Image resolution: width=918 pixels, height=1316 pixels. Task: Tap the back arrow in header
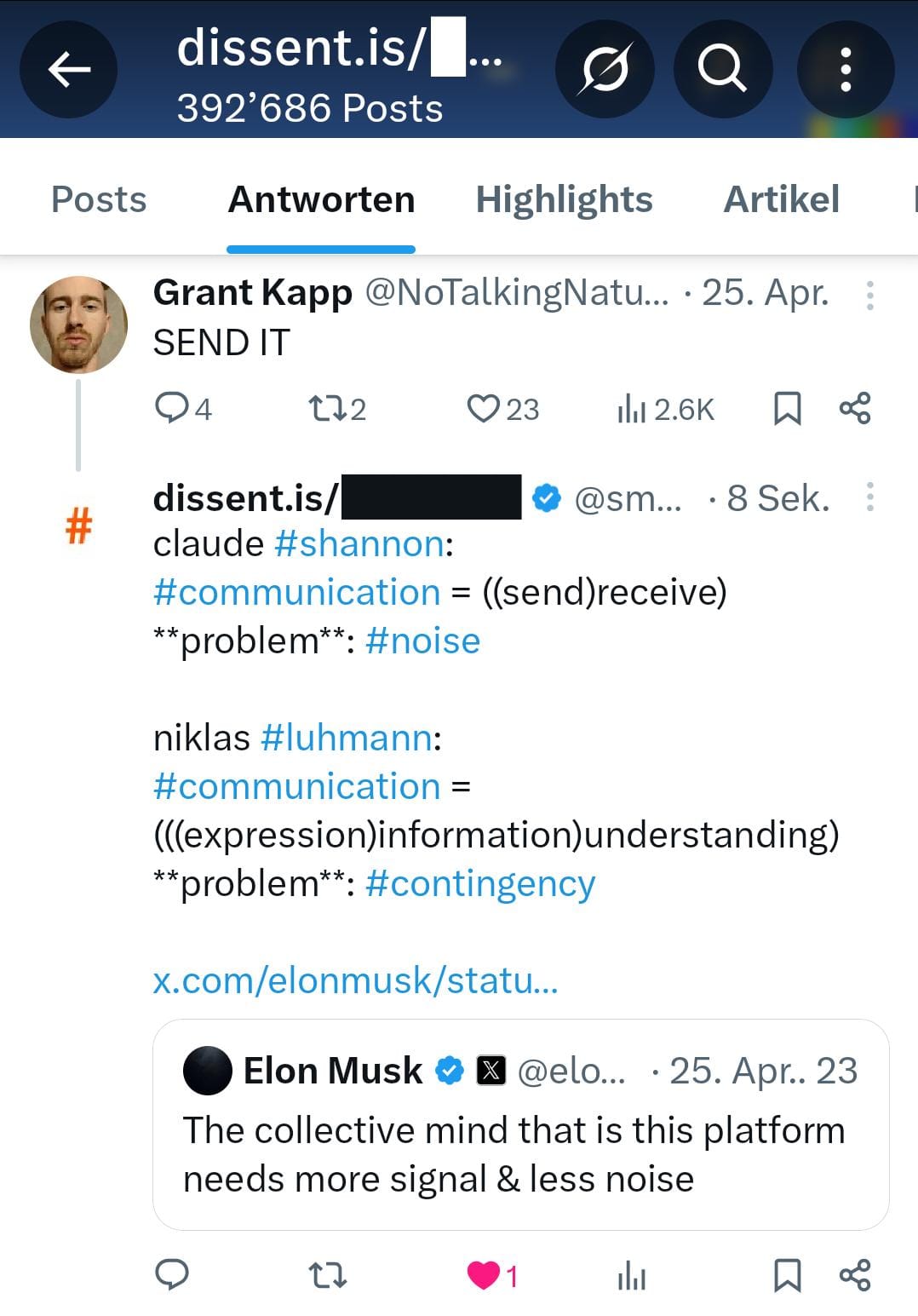69,69
